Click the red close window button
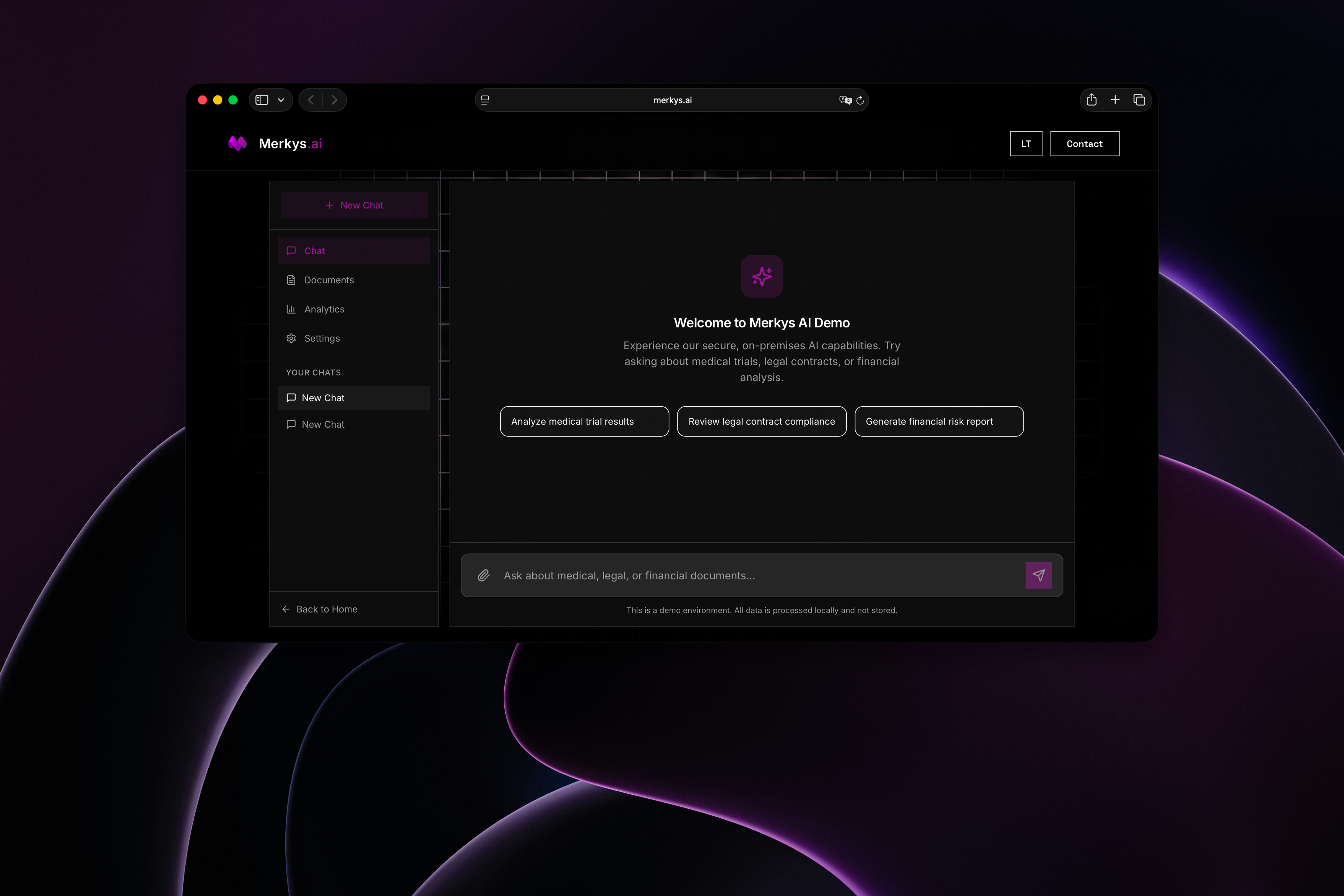The width and height of the screenshot is (1344, 896). [202, 100]
